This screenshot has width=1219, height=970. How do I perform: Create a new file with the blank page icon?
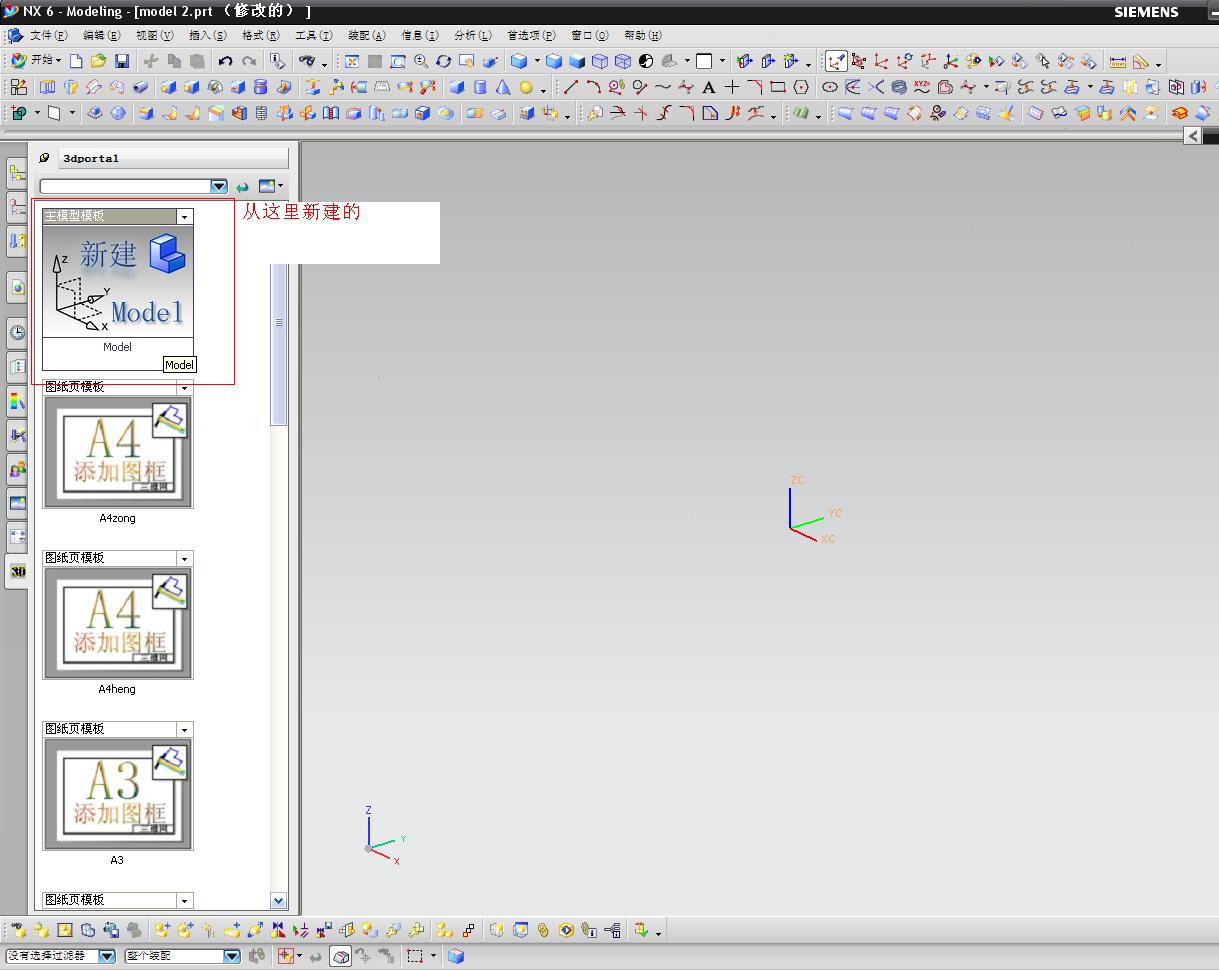76,61
